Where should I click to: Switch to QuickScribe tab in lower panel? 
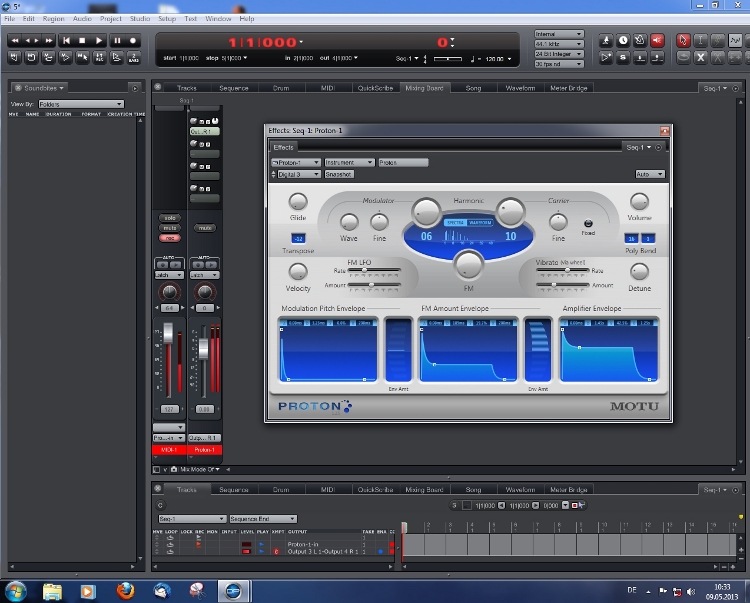point(375,490)
